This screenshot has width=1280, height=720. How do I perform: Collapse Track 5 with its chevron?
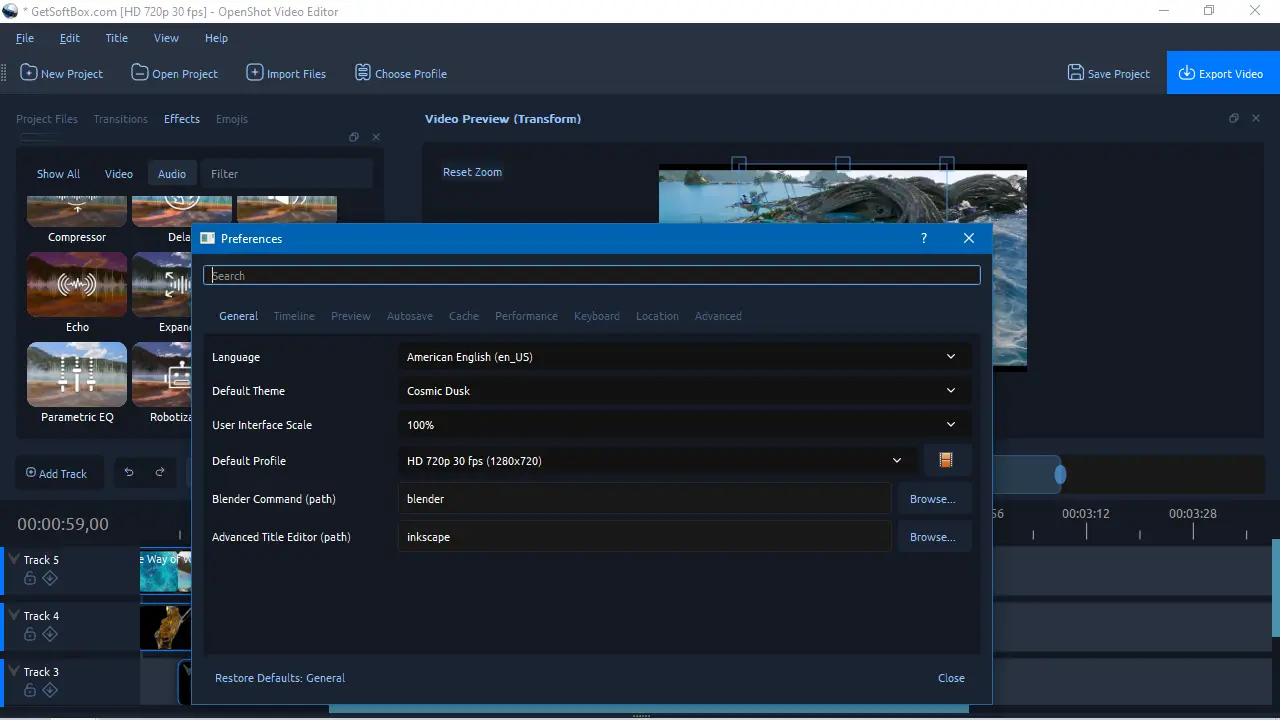(14, 560)
